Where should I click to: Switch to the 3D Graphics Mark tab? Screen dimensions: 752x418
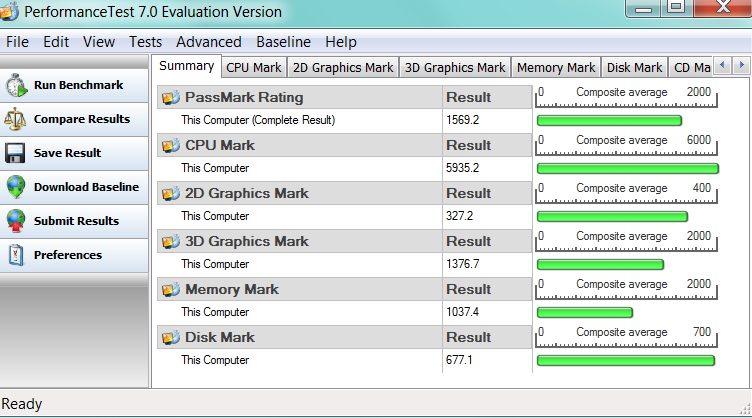coord(455,68)
